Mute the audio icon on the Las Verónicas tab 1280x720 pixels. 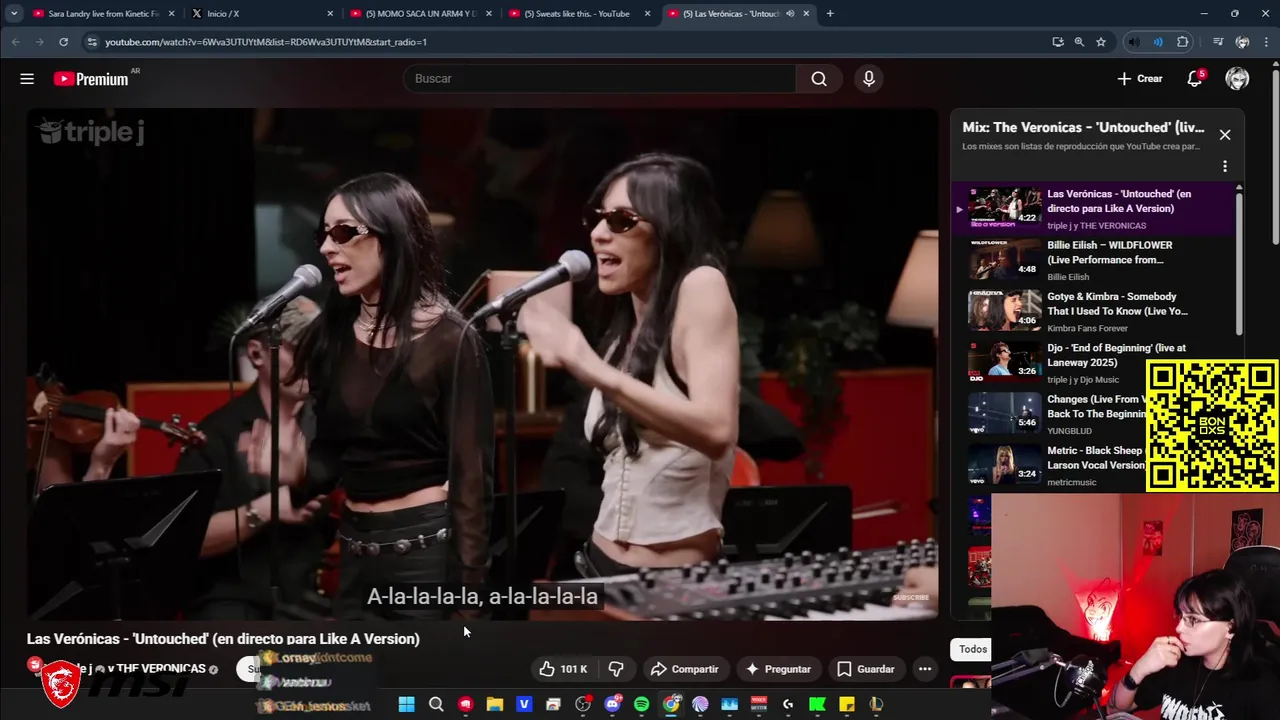click(790, 14)
